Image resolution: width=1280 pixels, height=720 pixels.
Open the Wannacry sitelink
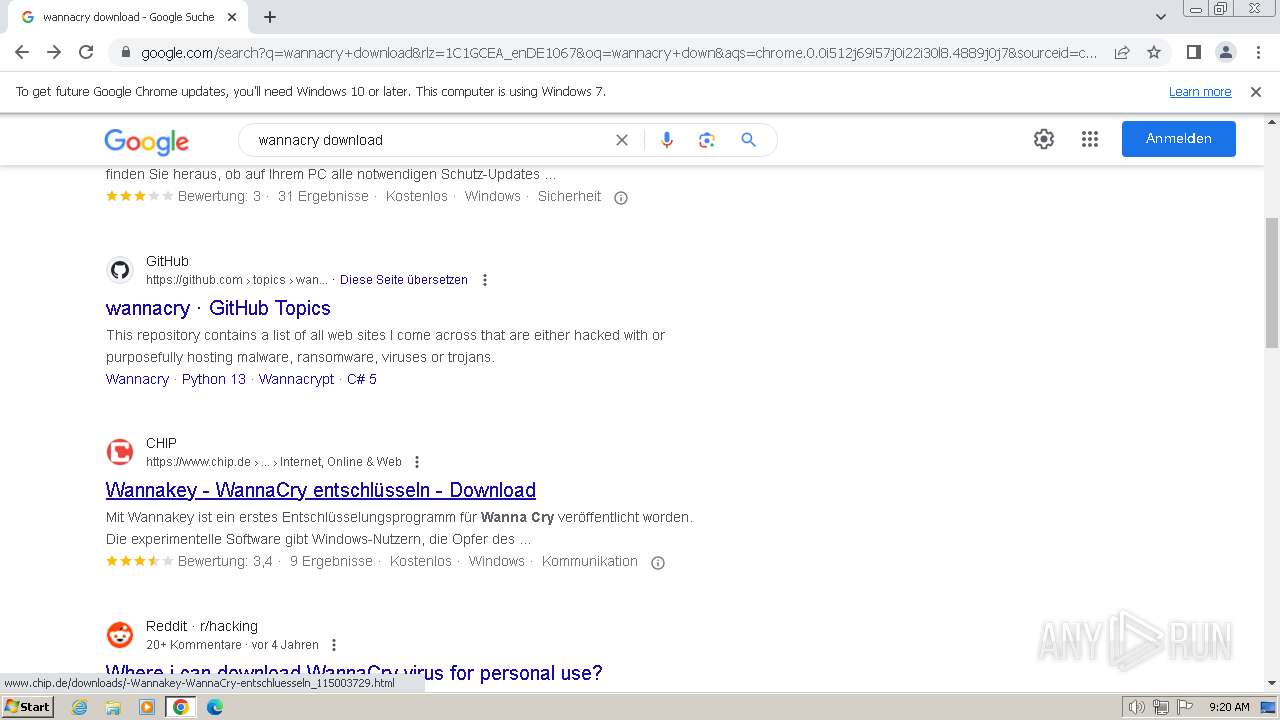tap(137, 379)
